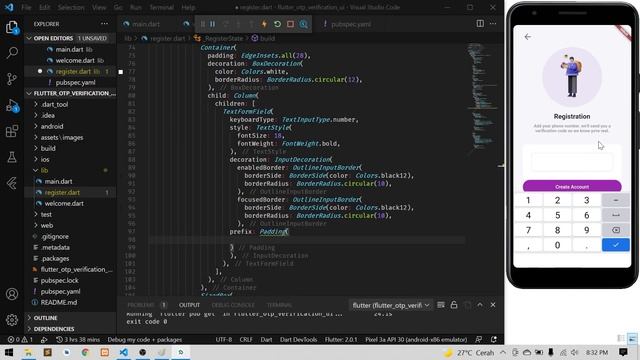Tap backspace key on emulator keypad
640x360 pixels.
point(616,230)
